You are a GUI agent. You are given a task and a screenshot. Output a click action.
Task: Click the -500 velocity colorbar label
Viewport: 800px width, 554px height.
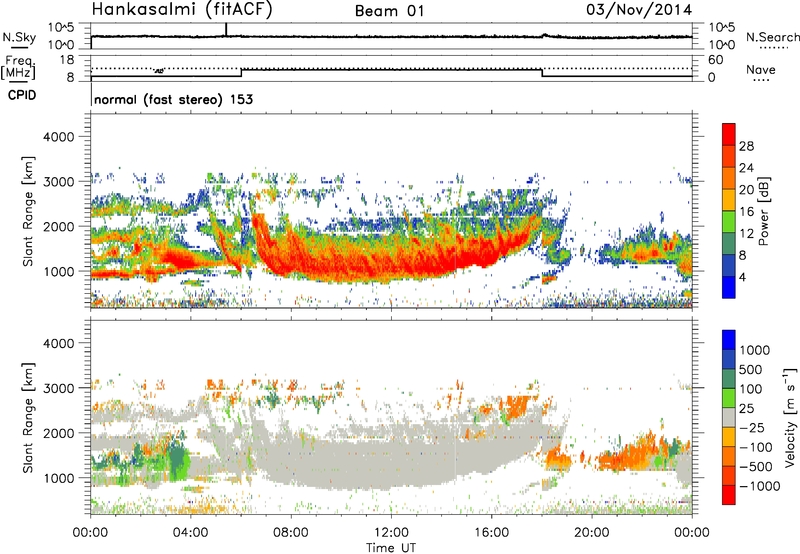pyautogui.click(x=756, y=466)
